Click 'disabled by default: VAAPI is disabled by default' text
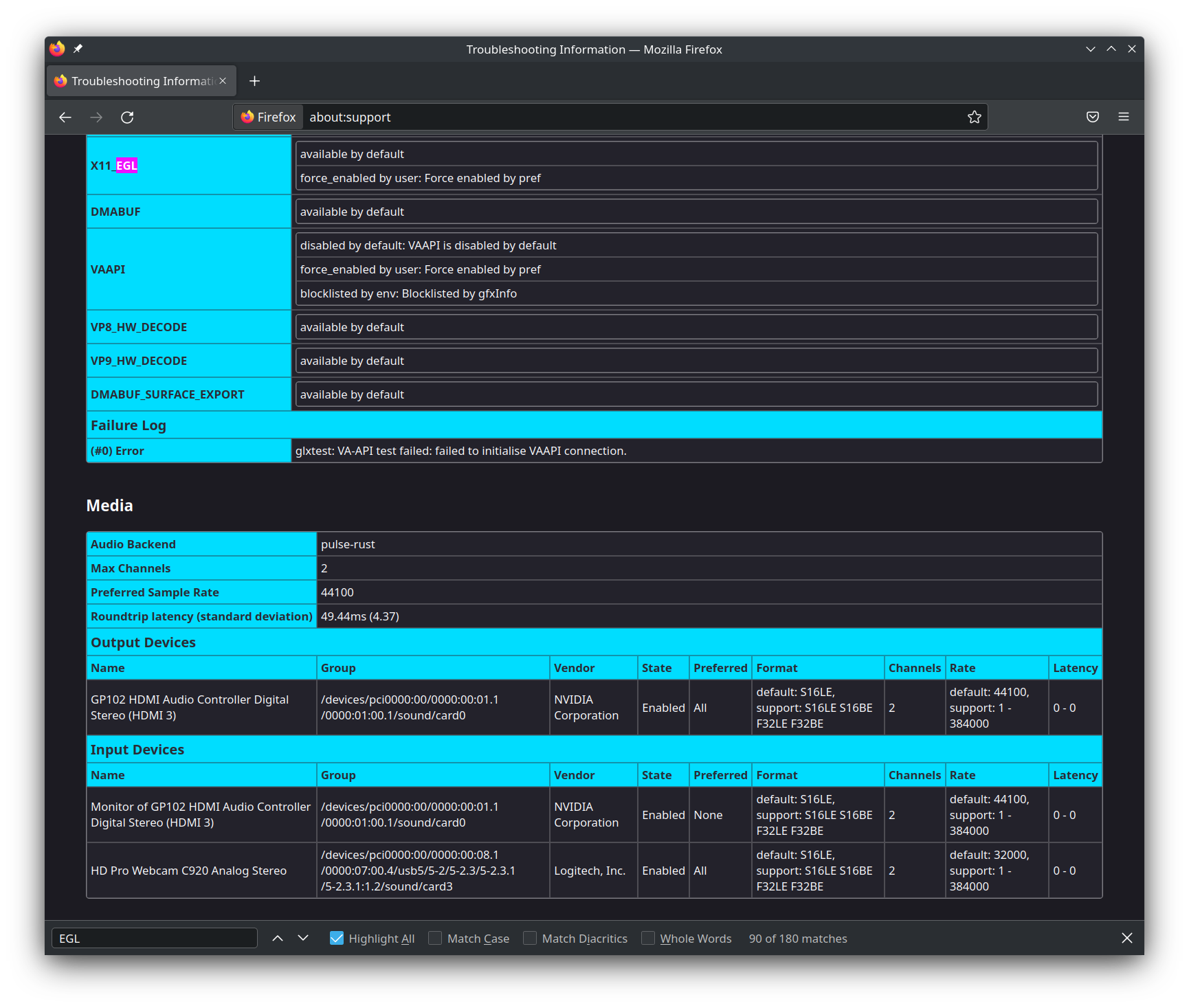 [x=428, y=245]
